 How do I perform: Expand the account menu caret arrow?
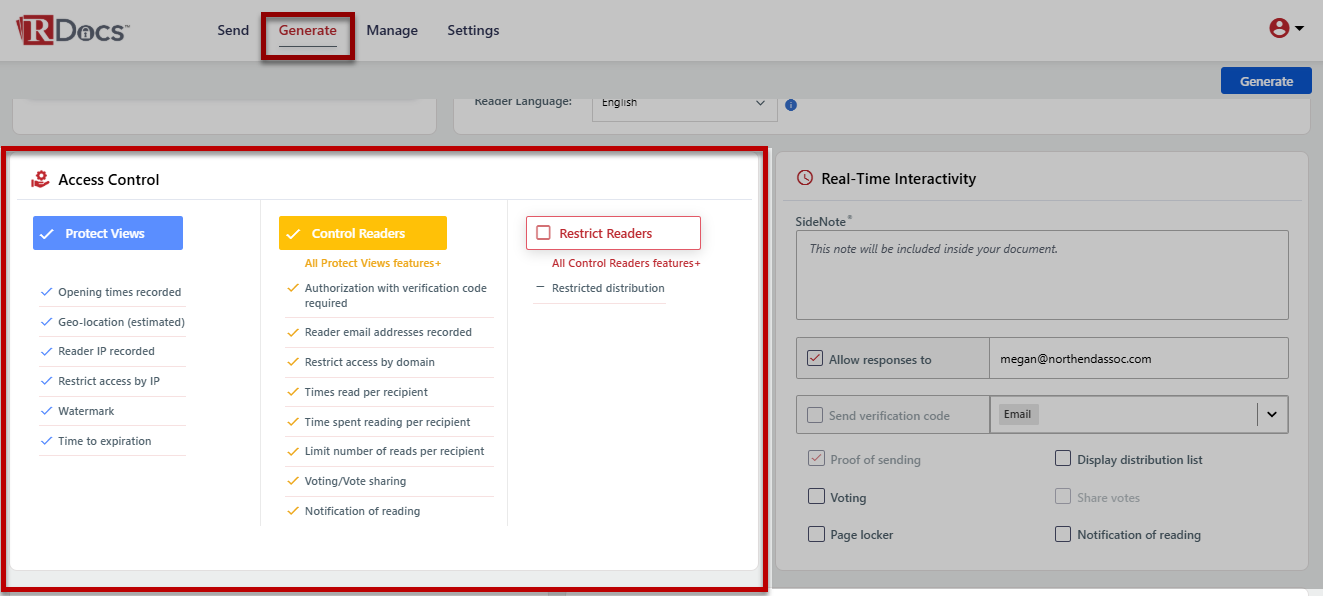[1300, 29]
